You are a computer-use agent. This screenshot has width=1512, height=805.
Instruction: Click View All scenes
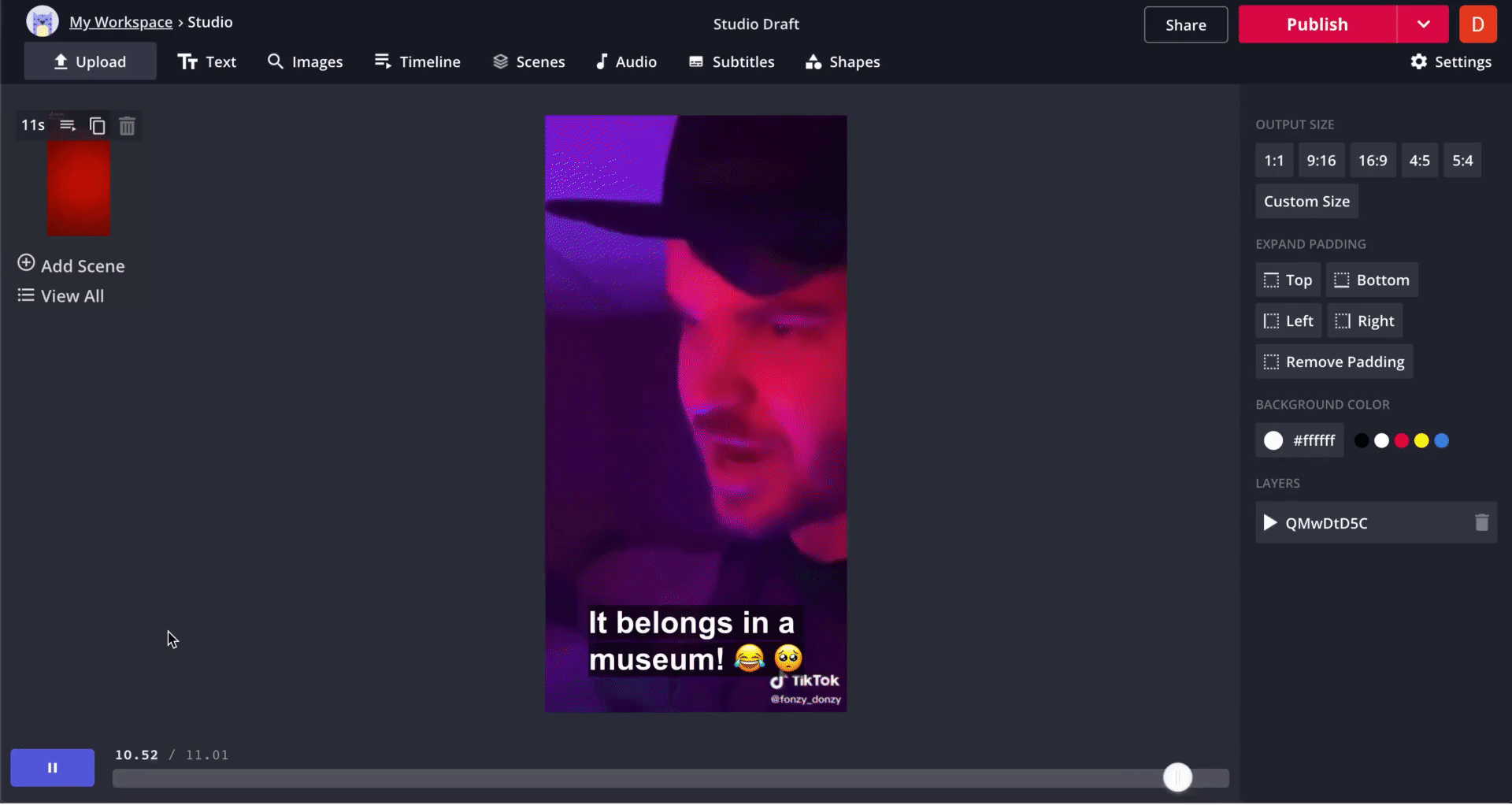click(61, 296)
